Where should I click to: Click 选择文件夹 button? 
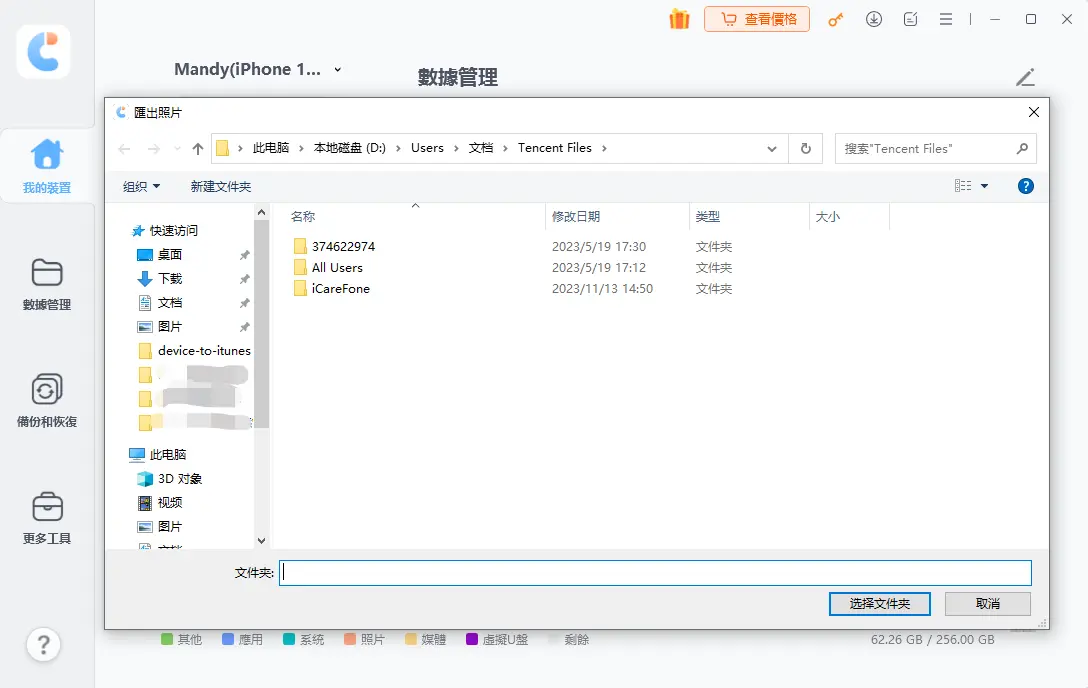click(879, 603)
